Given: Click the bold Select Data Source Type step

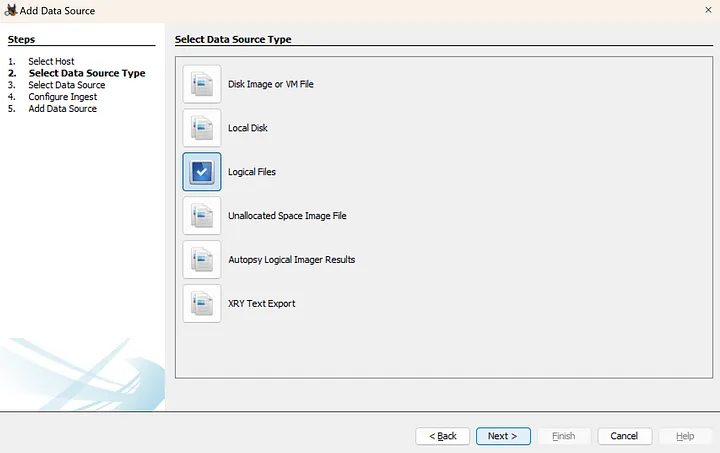Looking at the screenshot, I should (x=86, y=73).
